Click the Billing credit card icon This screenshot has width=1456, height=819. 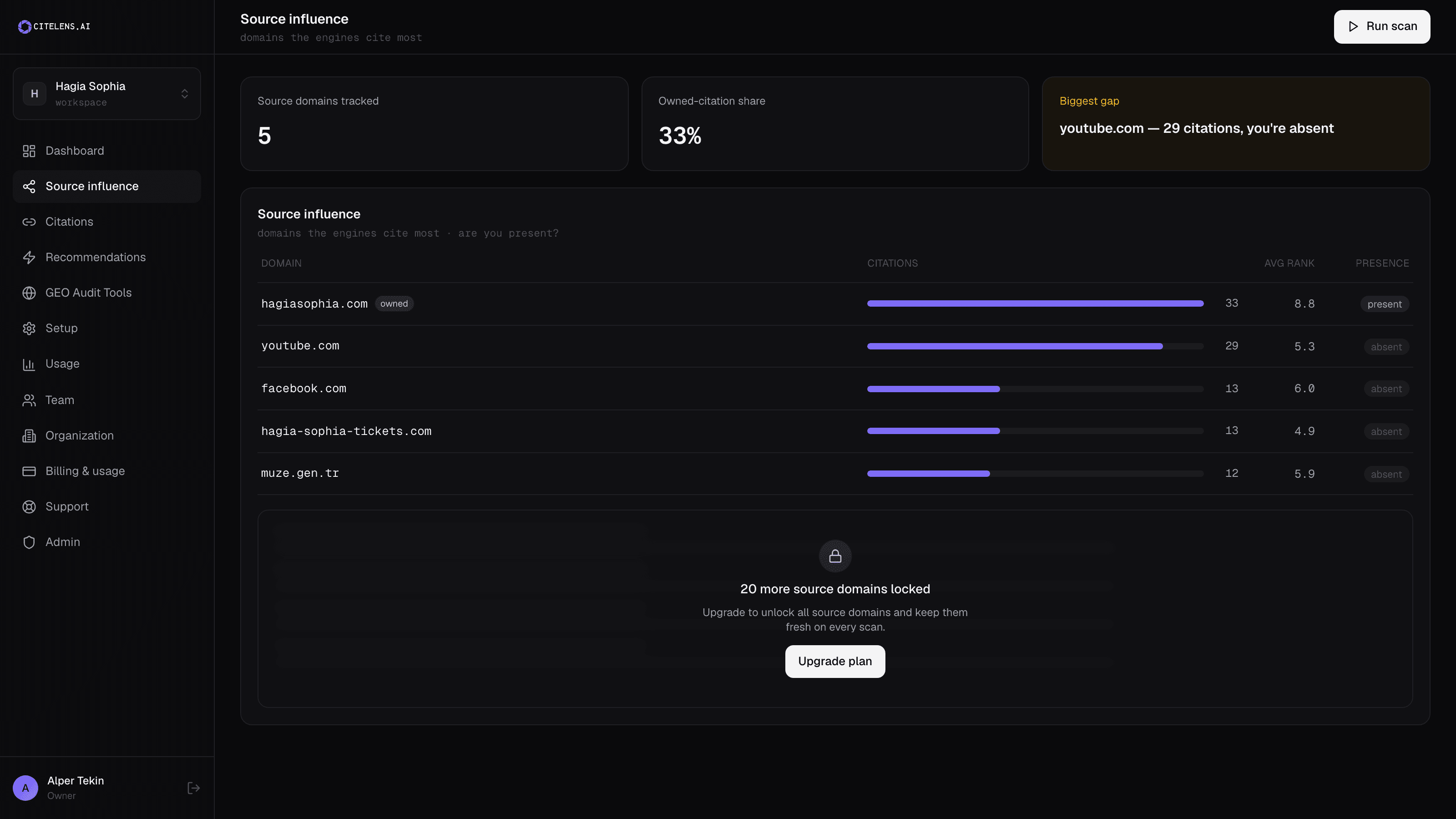29,471
